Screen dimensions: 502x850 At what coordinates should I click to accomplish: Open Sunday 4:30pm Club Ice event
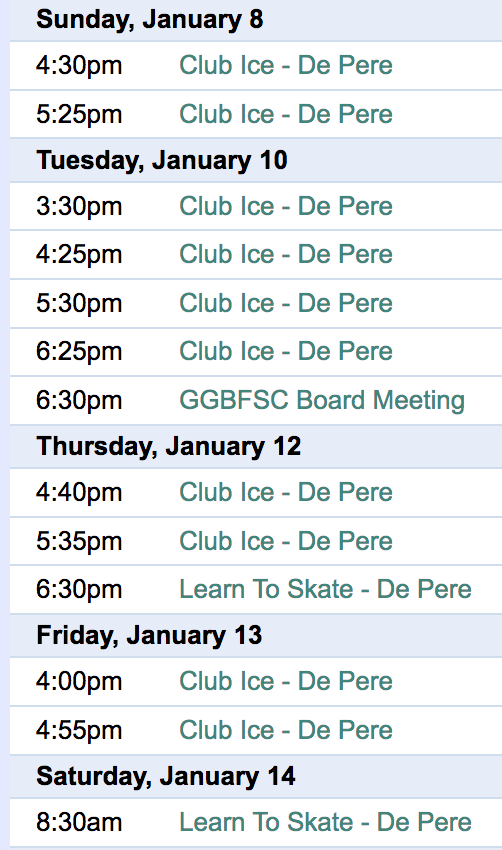click(286, 66)
